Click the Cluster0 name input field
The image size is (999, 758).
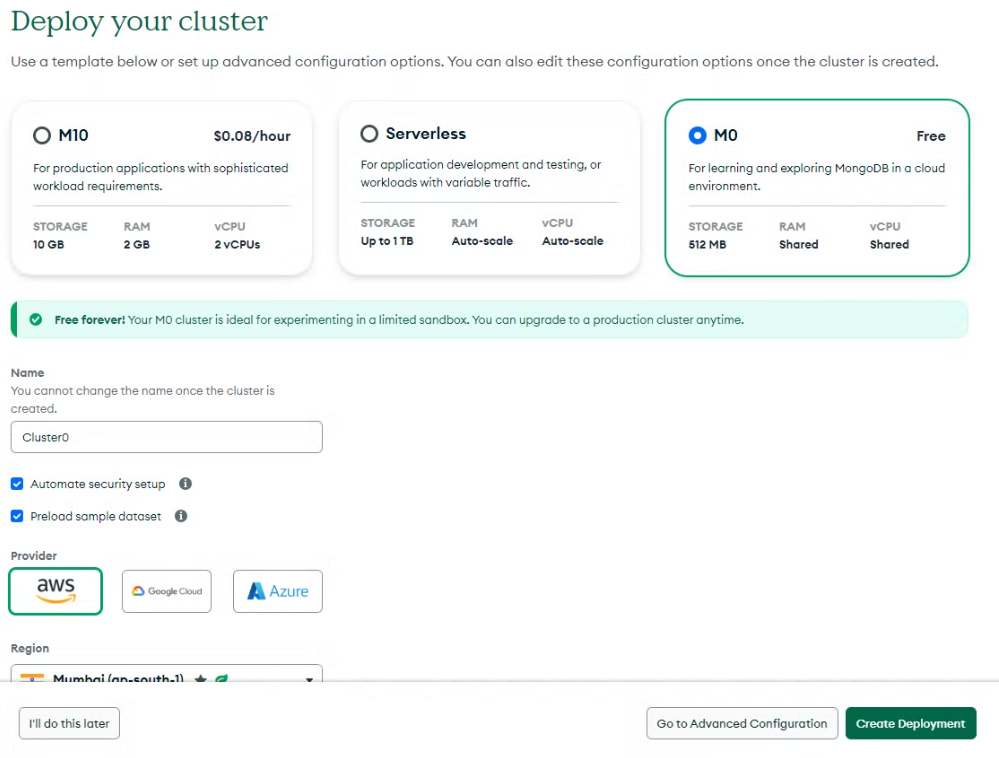click(x=166, y=437)
